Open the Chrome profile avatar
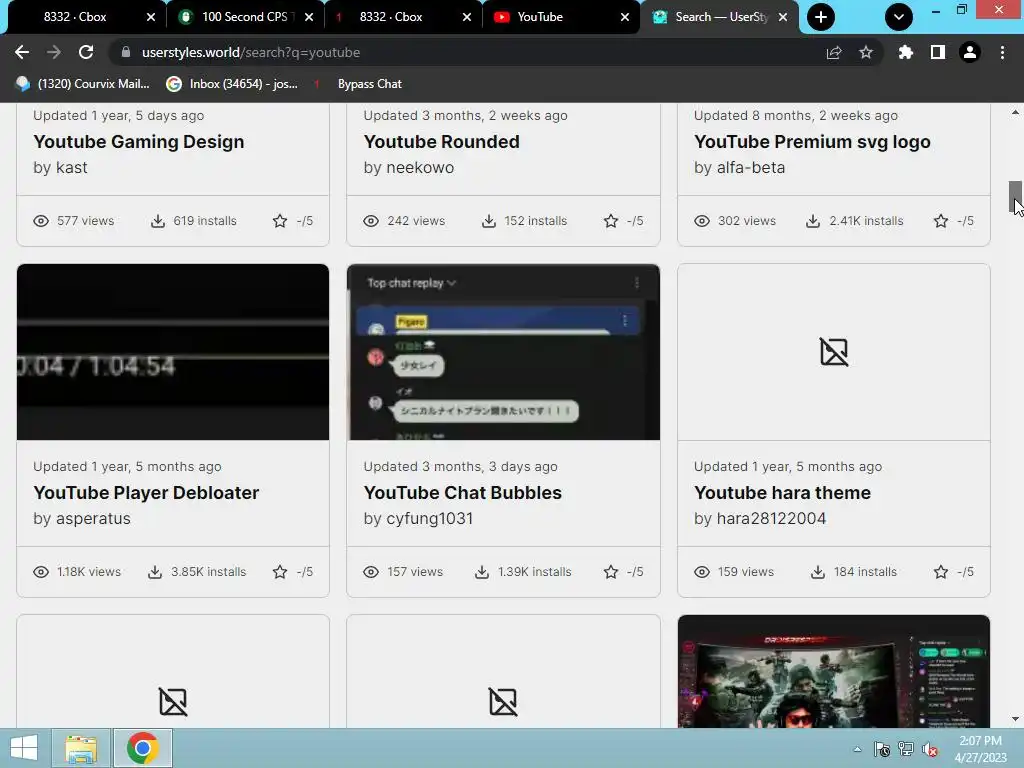This screenshot has height=768, width=1024. point(970,52)
